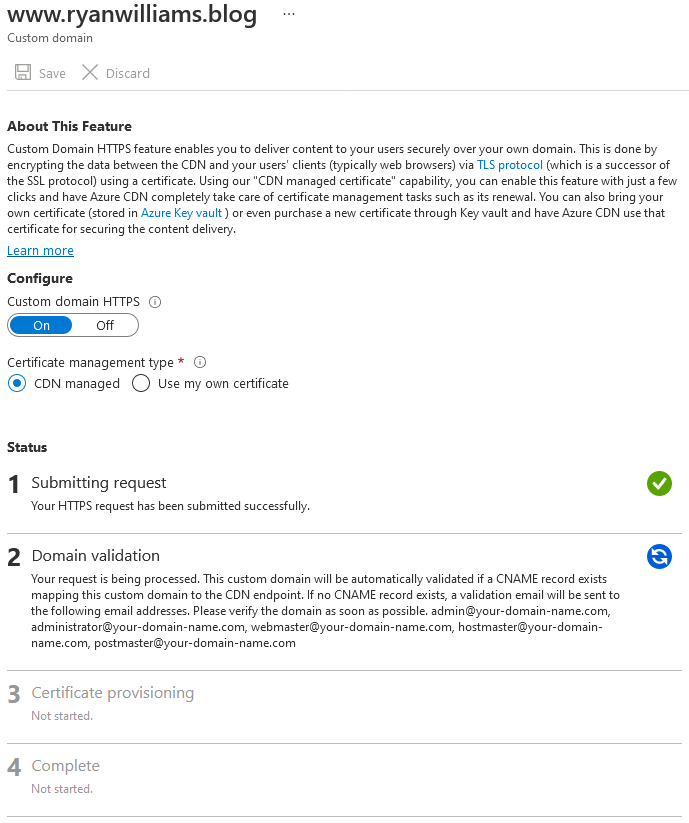This screenshot has height=823, width=689.
Task: Open the TLS protocol link
Action: tap(509, 164)
